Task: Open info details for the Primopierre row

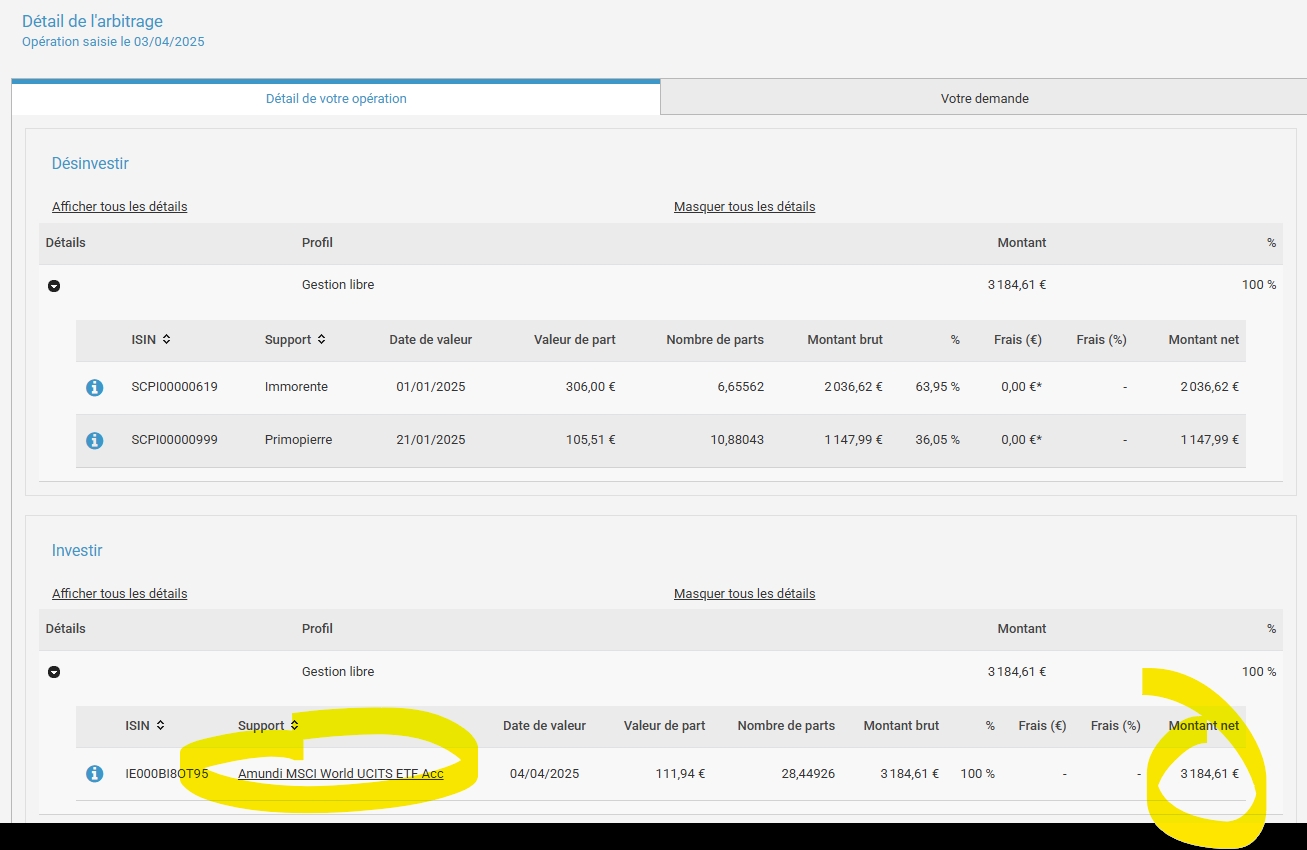Action: point(94,440)
